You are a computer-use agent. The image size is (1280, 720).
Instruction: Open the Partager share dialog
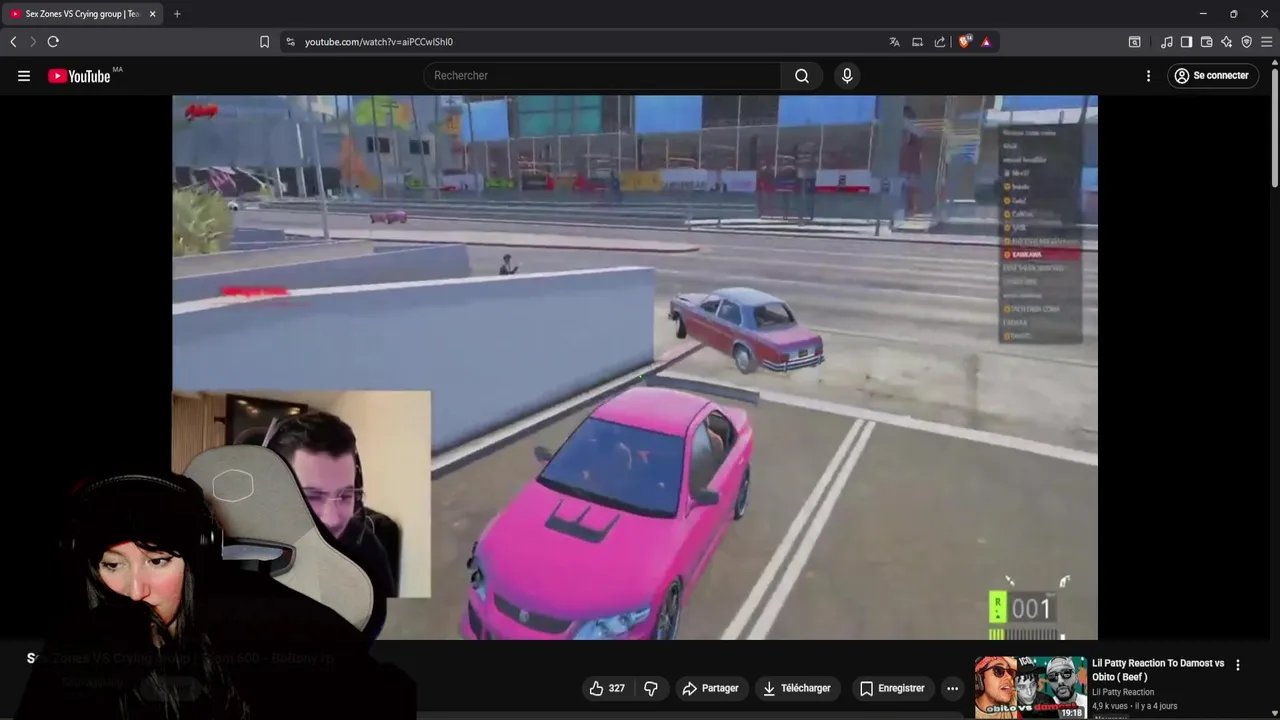[x=710, y=688]
